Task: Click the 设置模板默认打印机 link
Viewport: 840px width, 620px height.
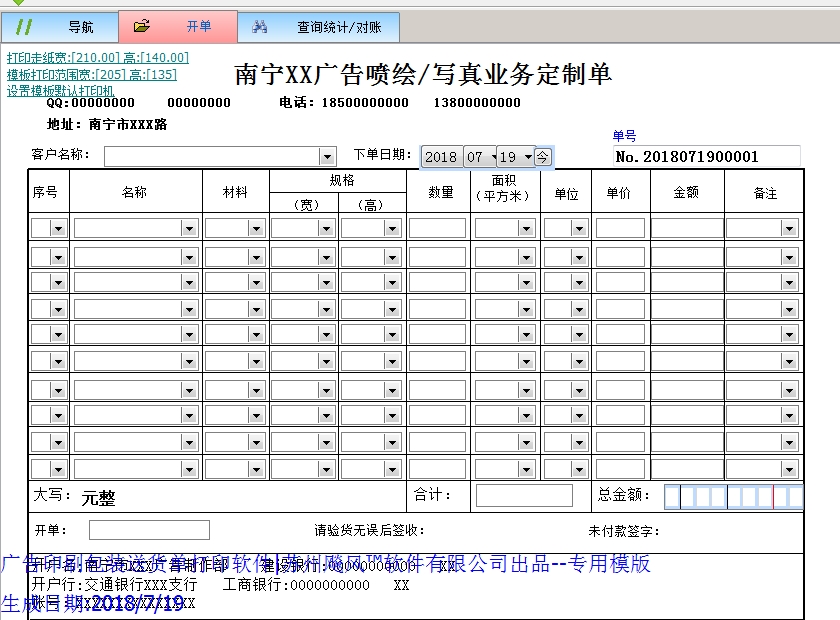Action: click(x=61, y=90)
